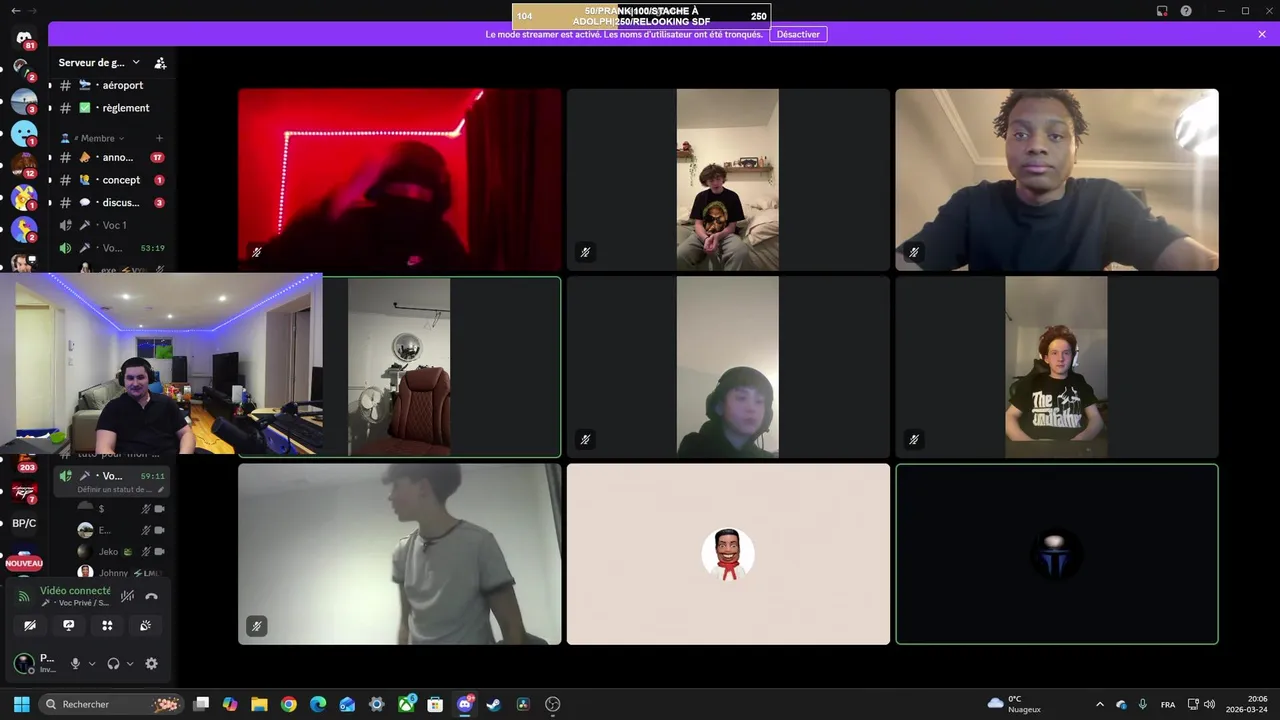The image size is (1280, 720).
Task: Dismiss the streamer mode banner
Action: 1262,34
